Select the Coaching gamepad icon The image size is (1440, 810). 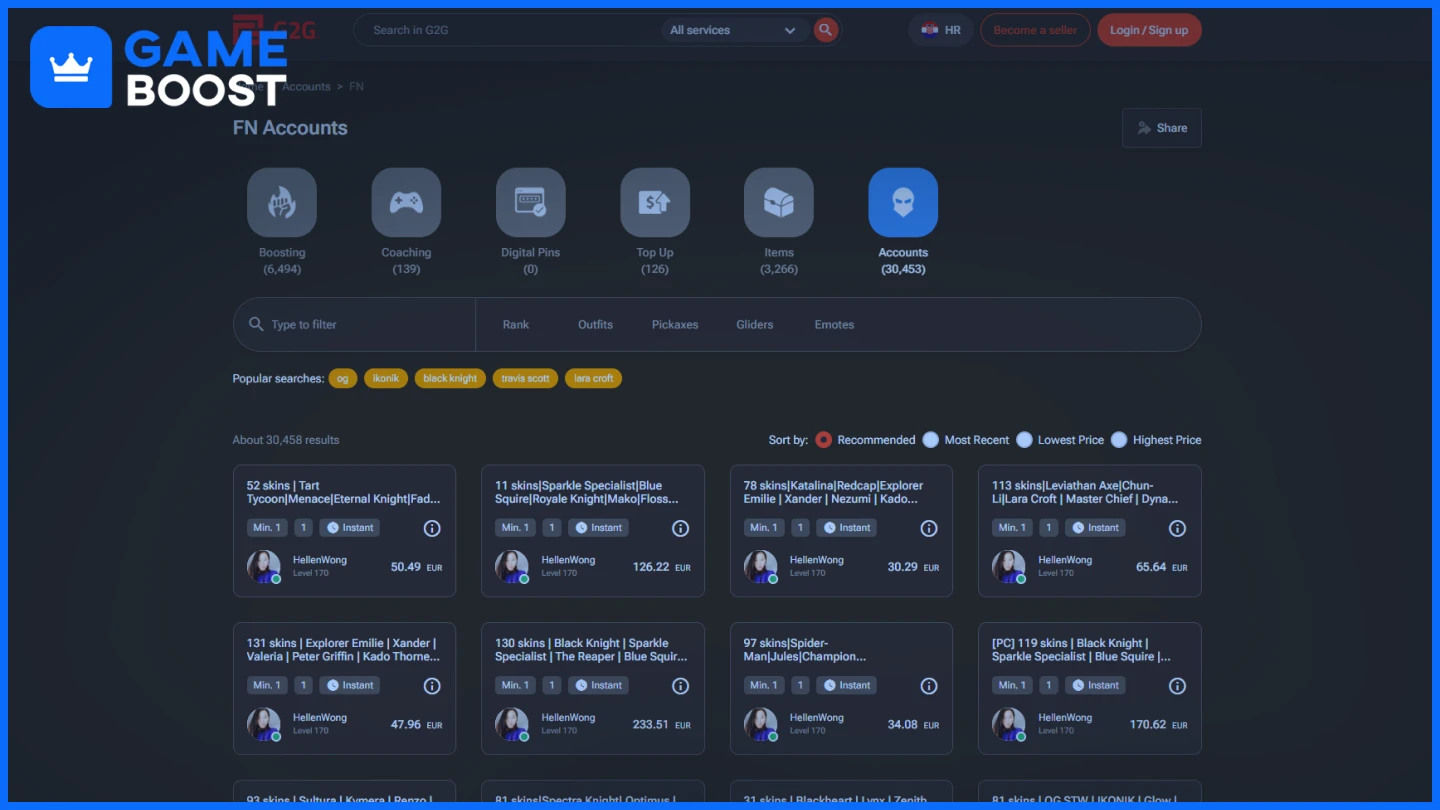point(406,203)
